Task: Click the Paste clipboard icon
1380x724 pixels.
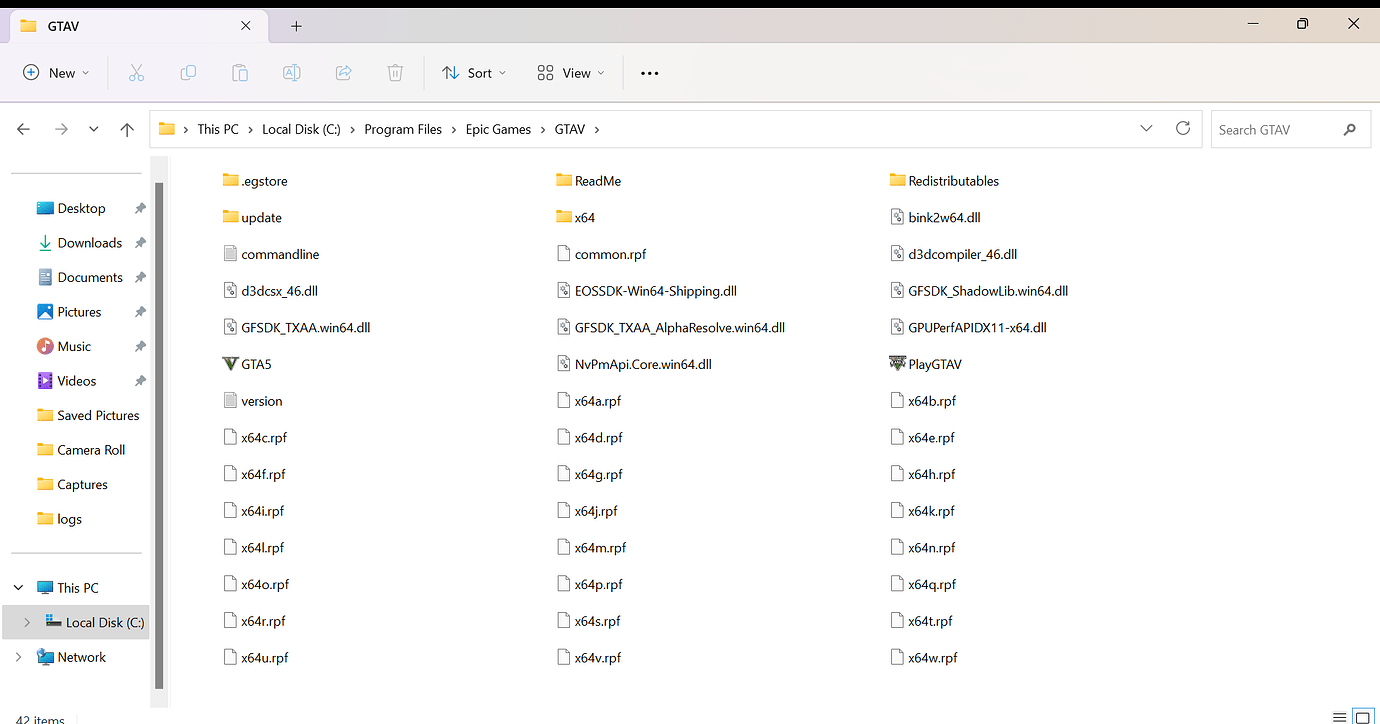Action: point(240,73)
